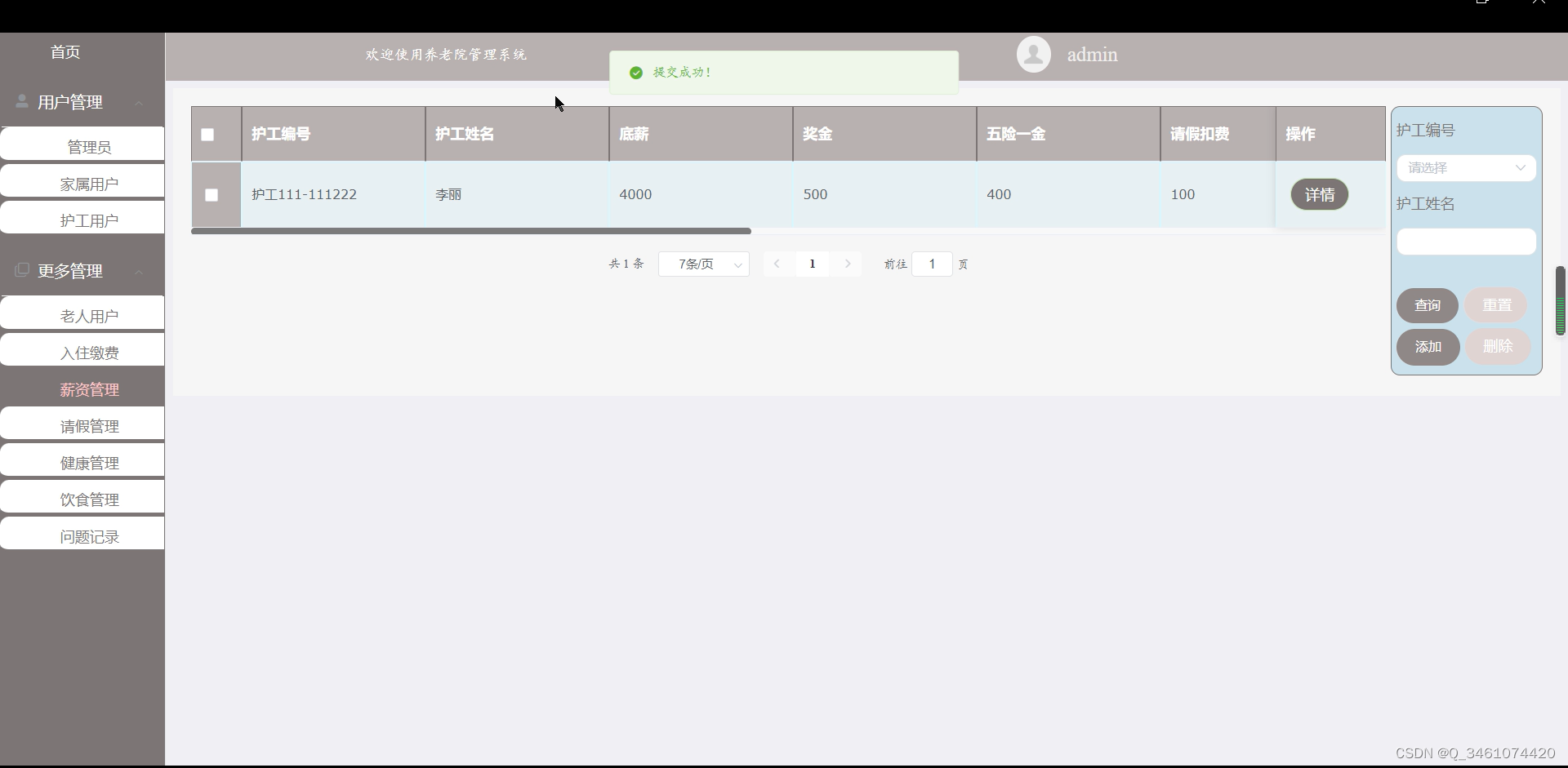Click the 4000 base salary cell

(x=701, y=194)
